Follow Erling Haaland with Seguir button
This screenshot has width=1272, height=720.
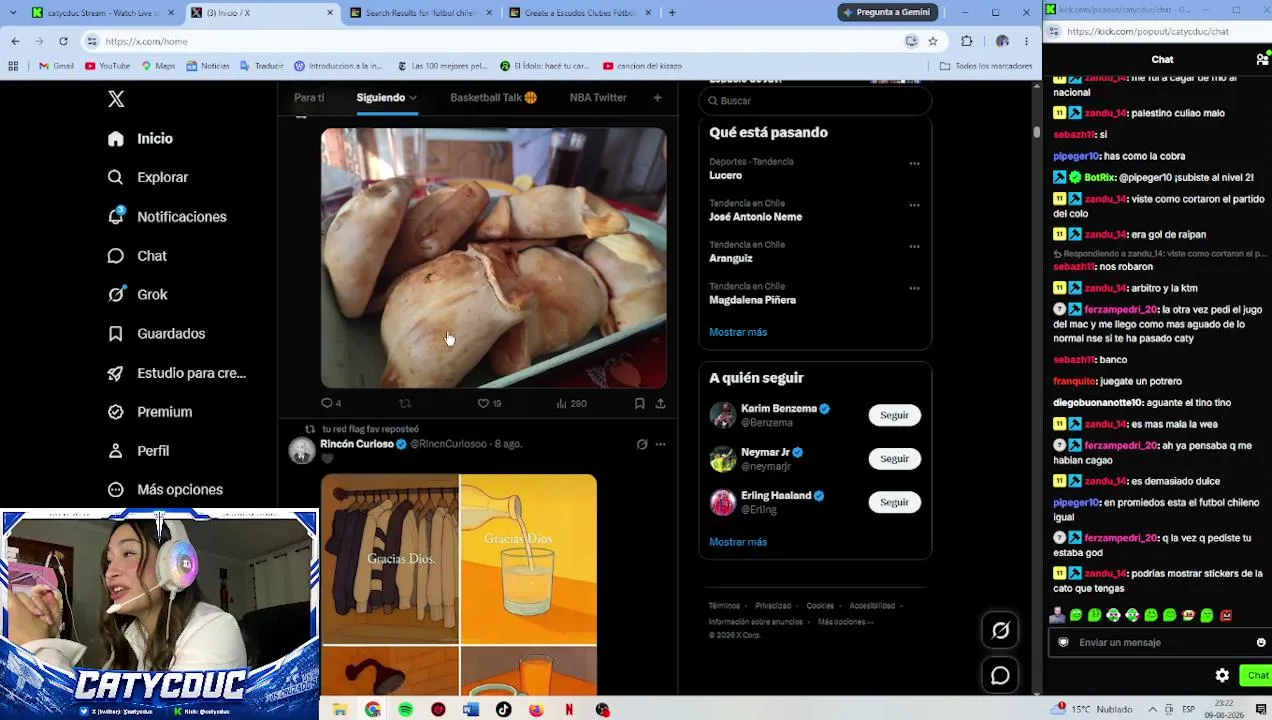click(x=894, y=502)
